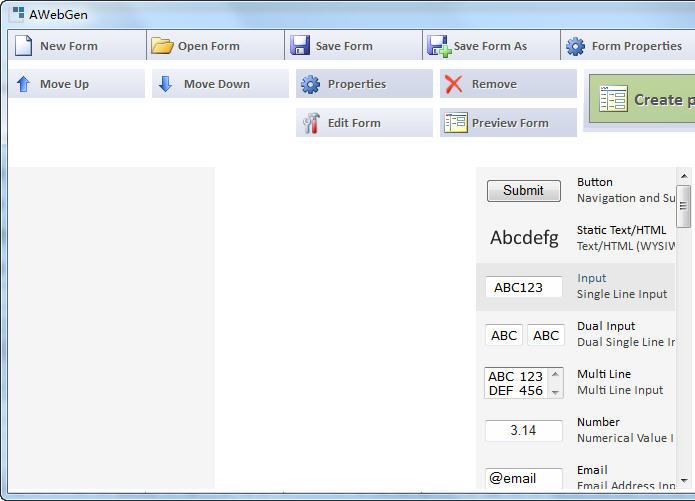Click the Save Form As button label
Screen dimensions: 695x501
coord(490,46)
